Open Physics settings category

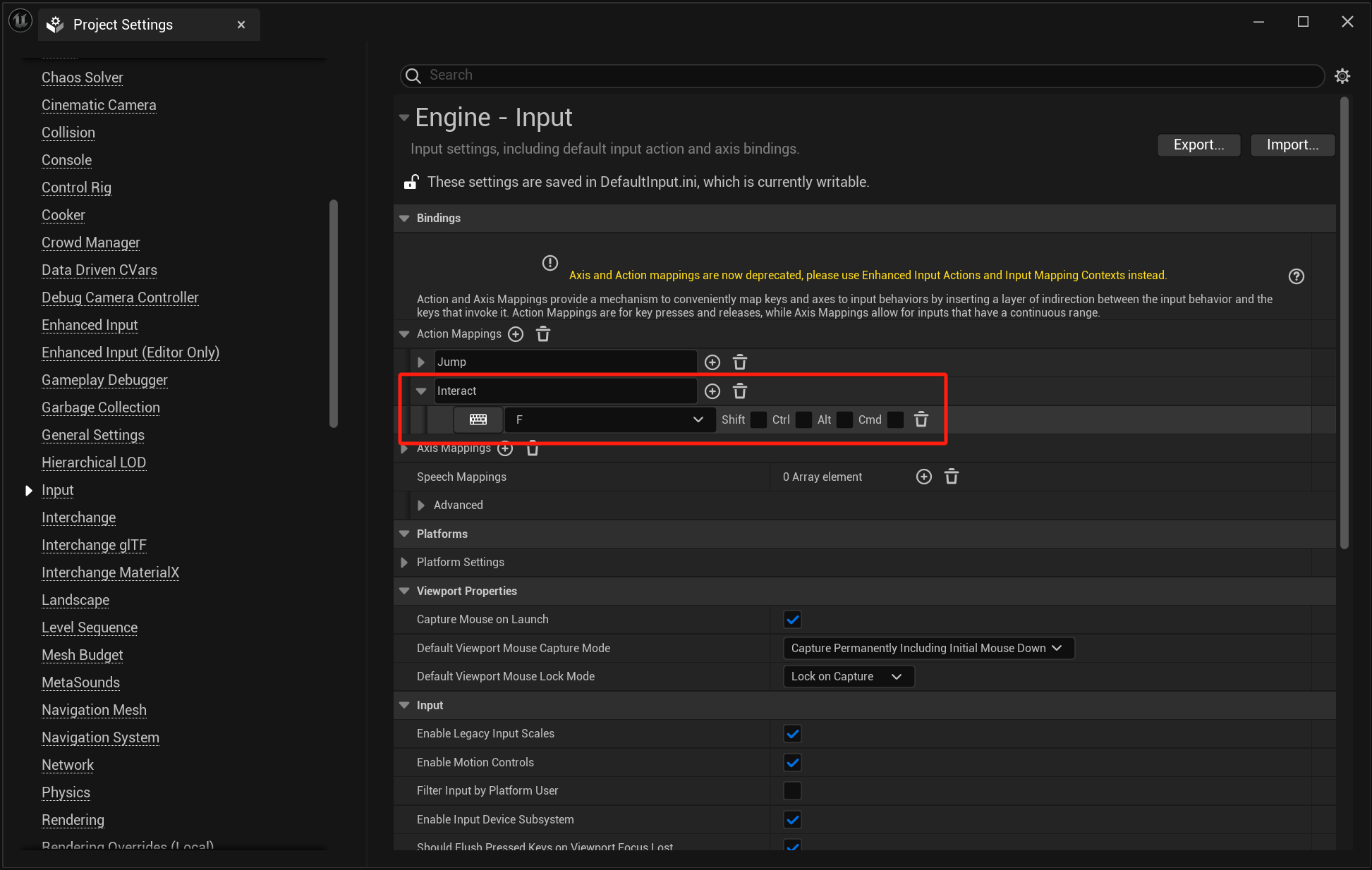[66, 792]
